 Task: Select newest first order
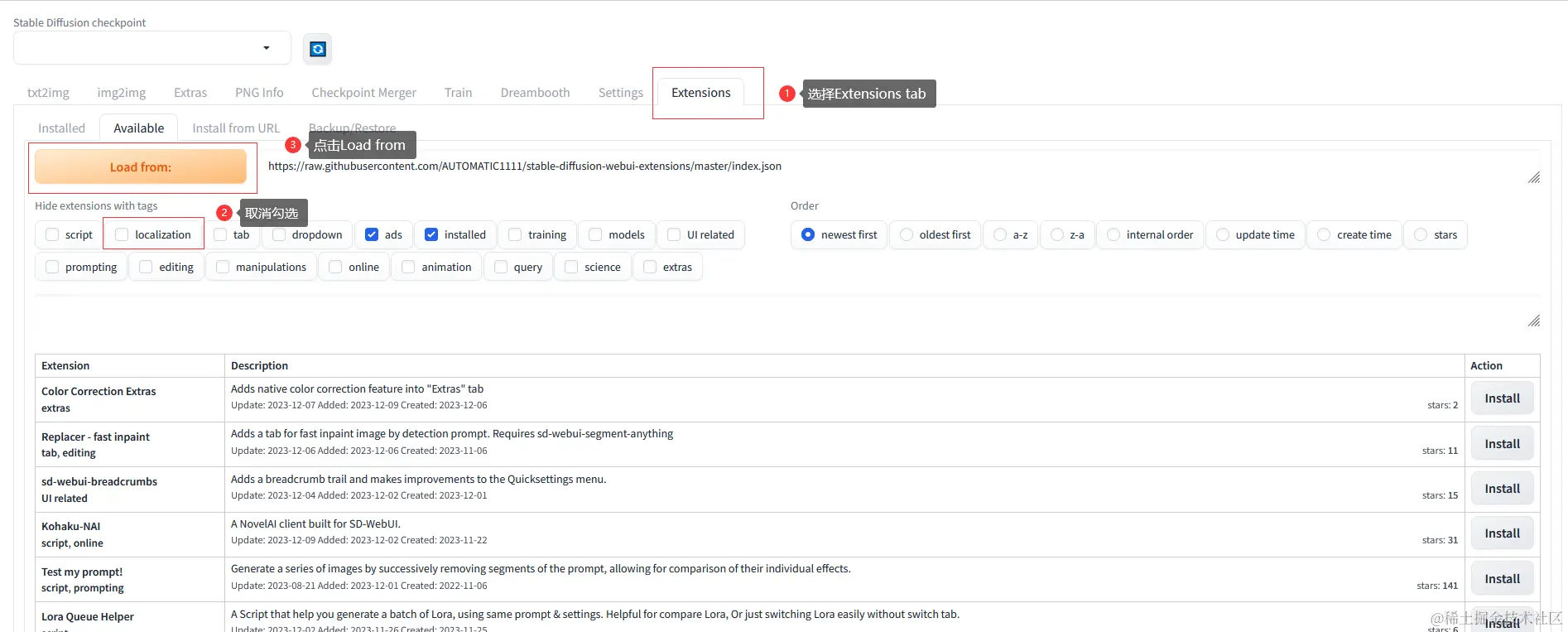(808, 235)
